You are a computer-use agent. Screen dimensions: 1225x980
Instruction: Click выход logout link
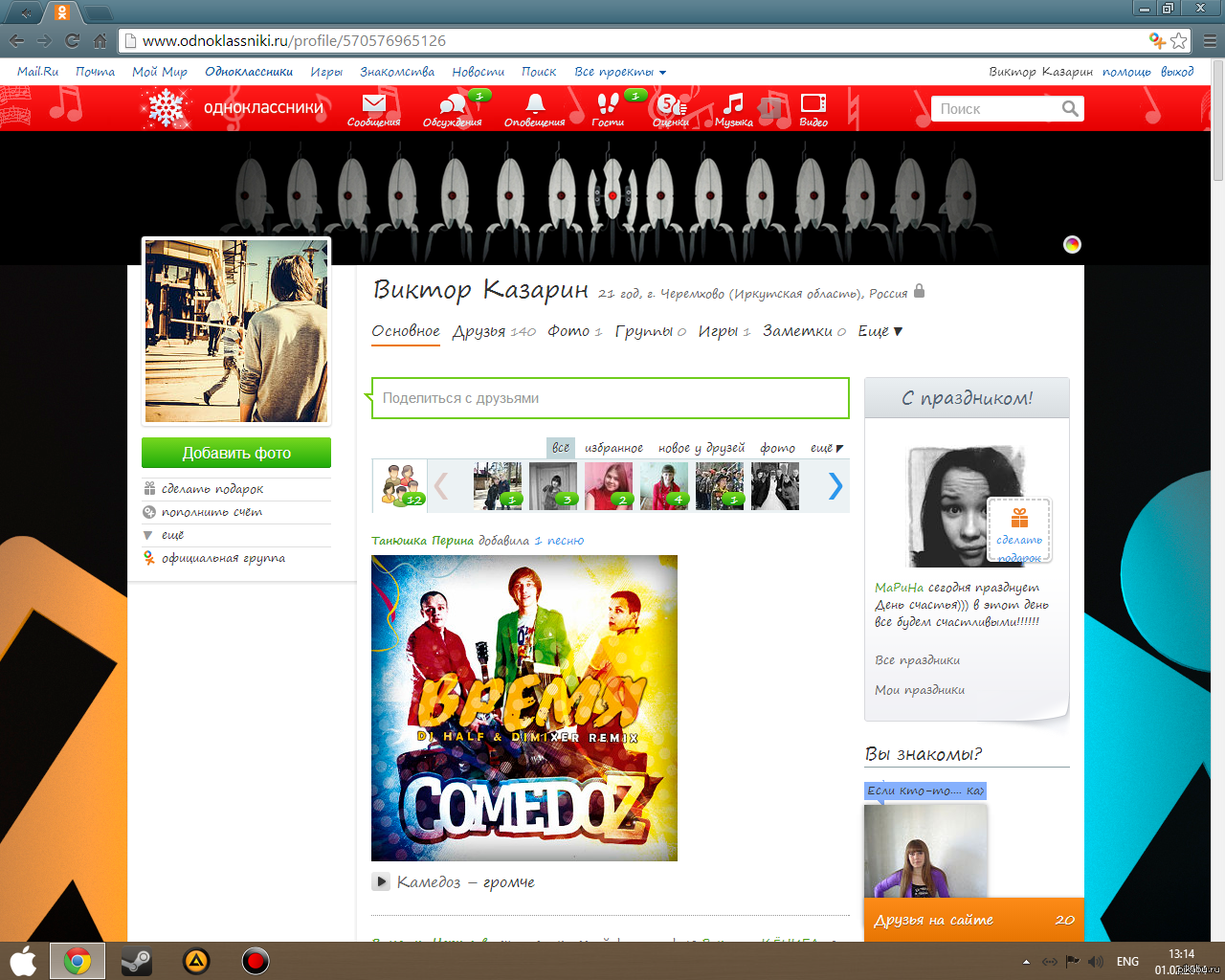point(1177,72)
